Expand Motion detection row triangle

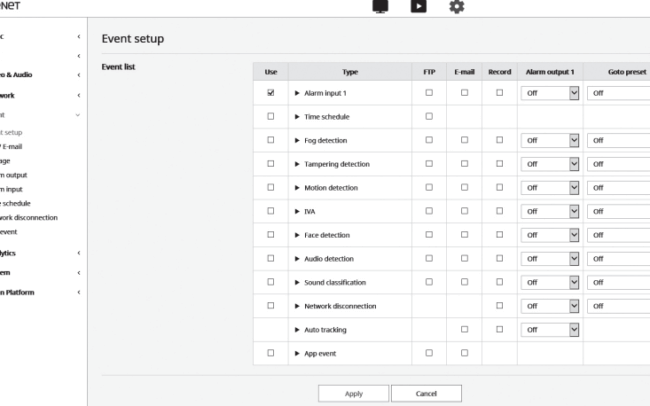297,187
